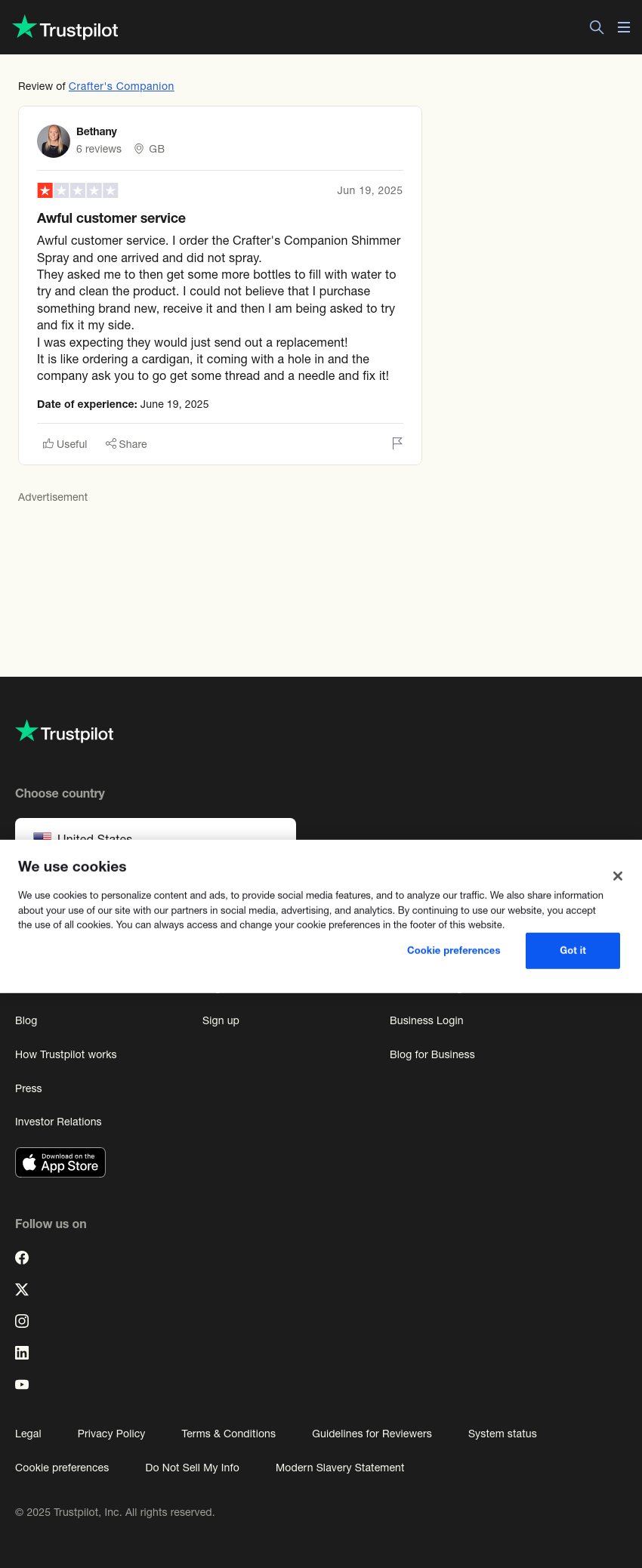The image size is (642, 1568).
Task: Click the 6 reviews count text
Action: coord(99,149)
